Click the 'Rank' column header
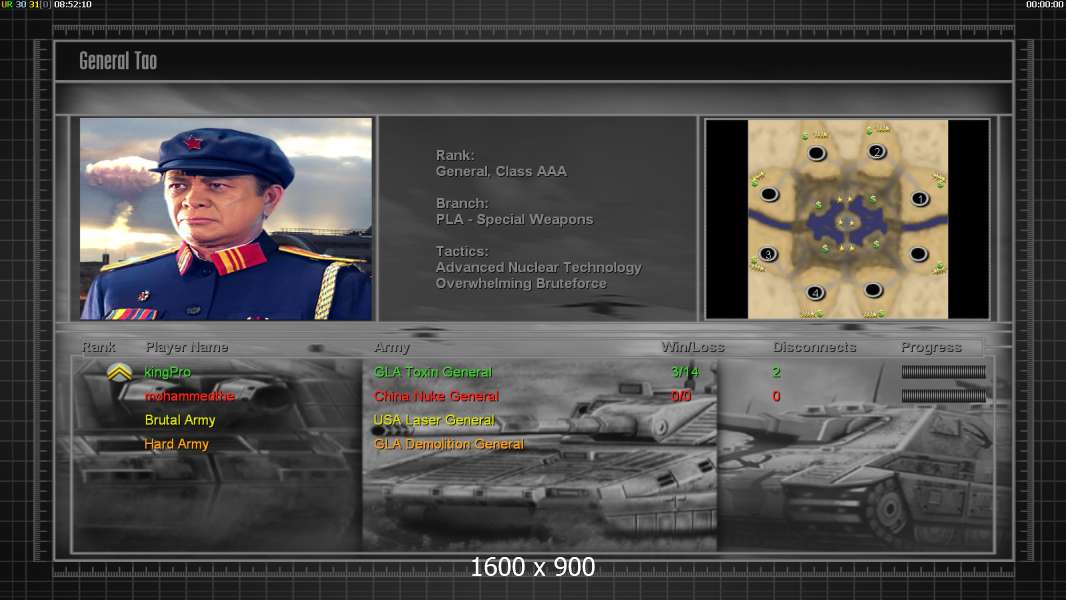 (99, 347)
